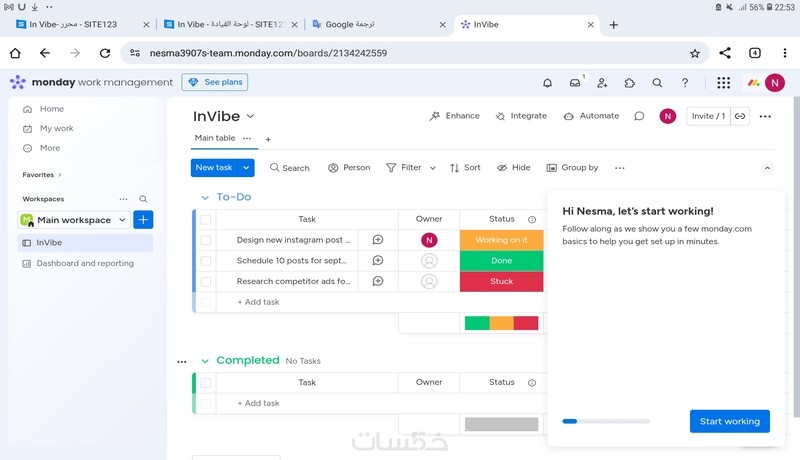Add an update to Research competitor ads task

(378, 281)
